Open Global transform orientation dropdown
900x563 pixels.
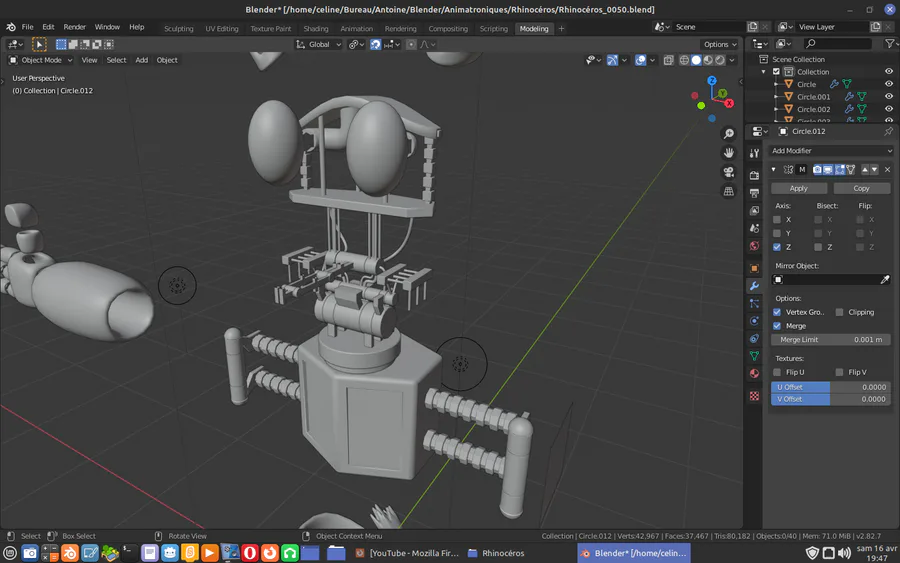pyautogui.click(x=319, y=44)
